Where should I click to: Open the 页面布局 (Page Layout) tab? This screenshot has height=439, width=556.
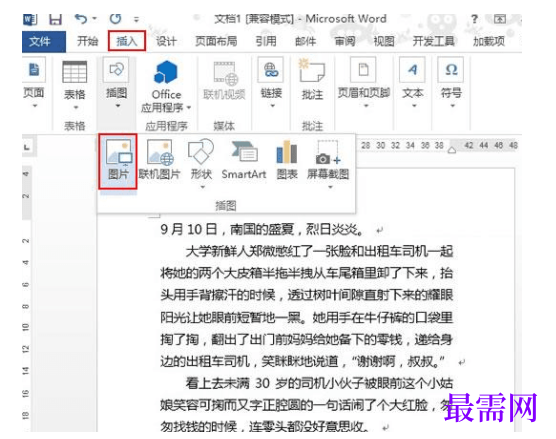click(216, 41)
